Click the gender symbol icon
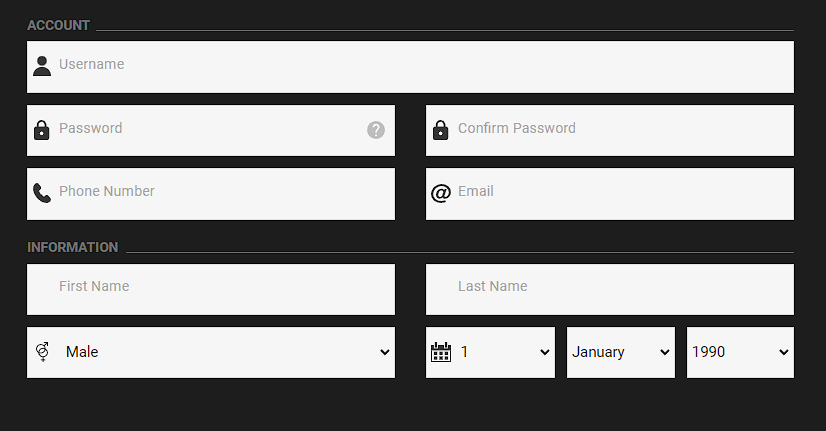 42,352
